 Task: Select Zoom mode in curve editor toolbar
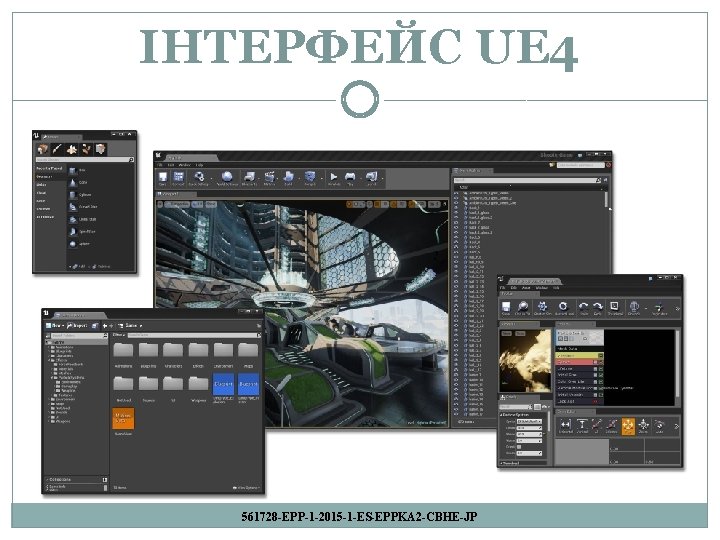coord(643,427)
